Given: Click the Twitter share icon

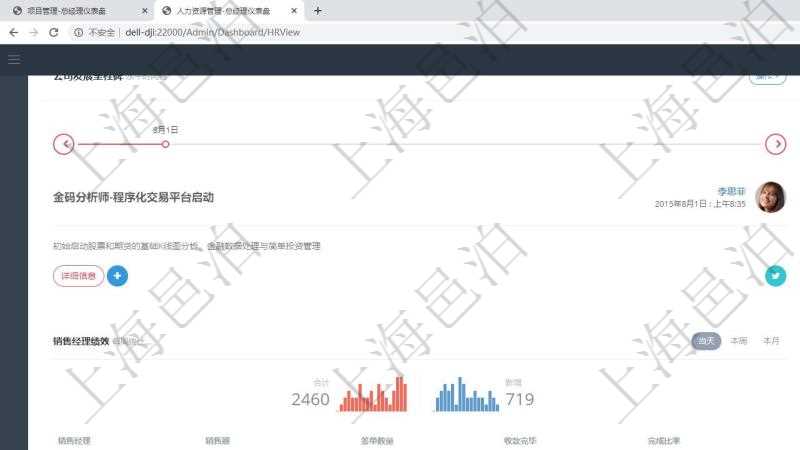Looking at the screenshot, I should click(775, 276).
